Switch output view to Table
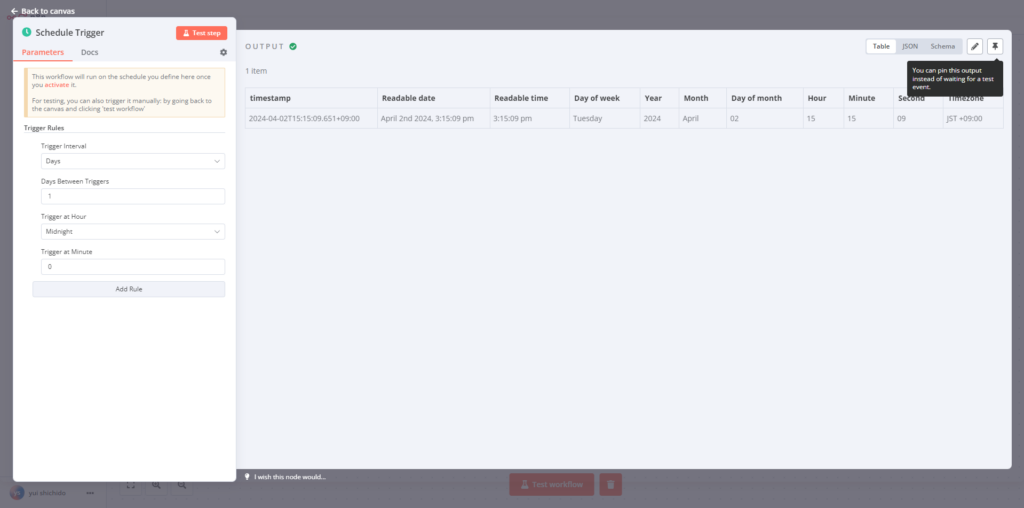Screen dimensions: 1024x508 (x=881, y=46)
